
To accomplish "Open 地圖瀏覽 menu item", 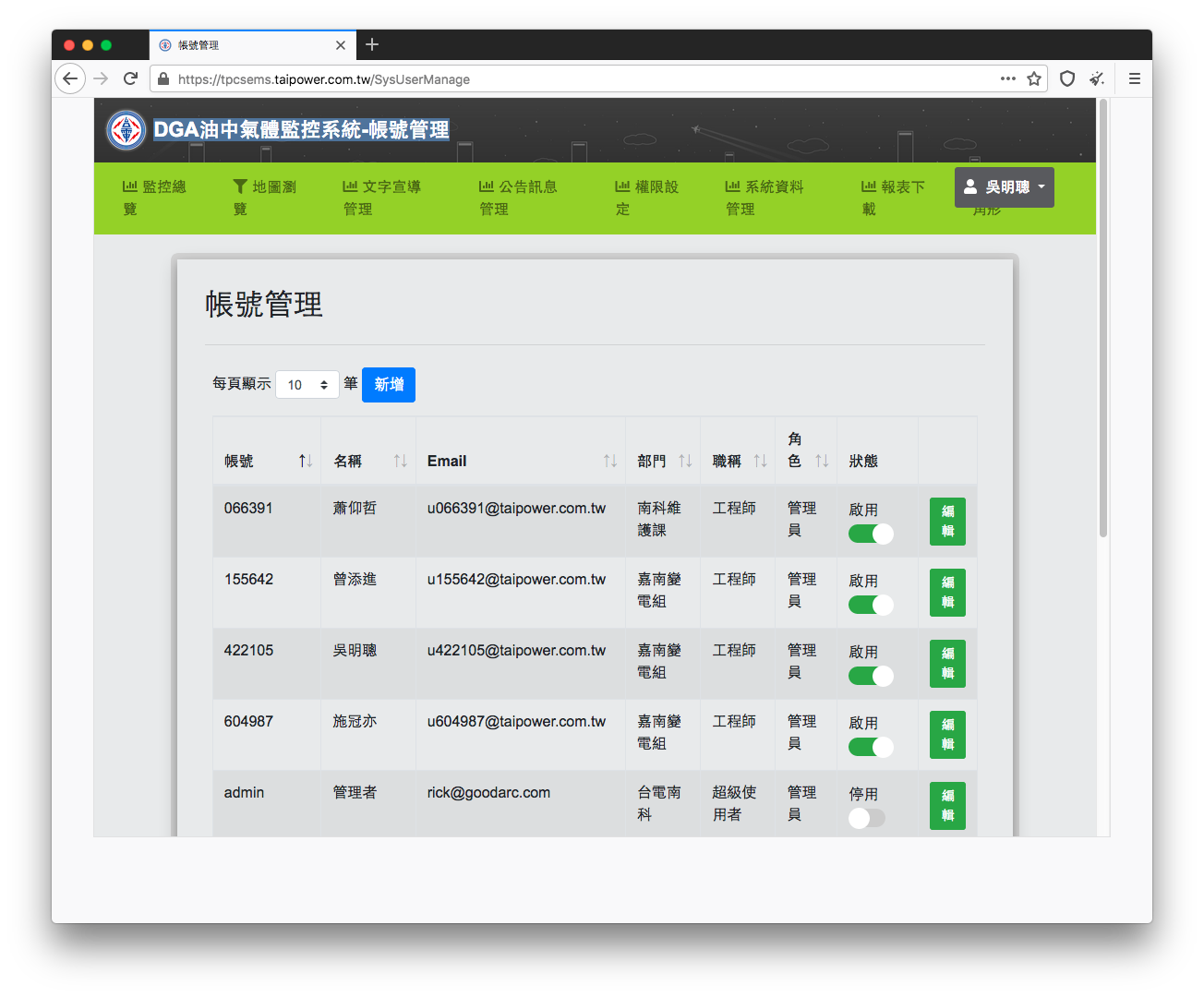I will coord(264,198).
